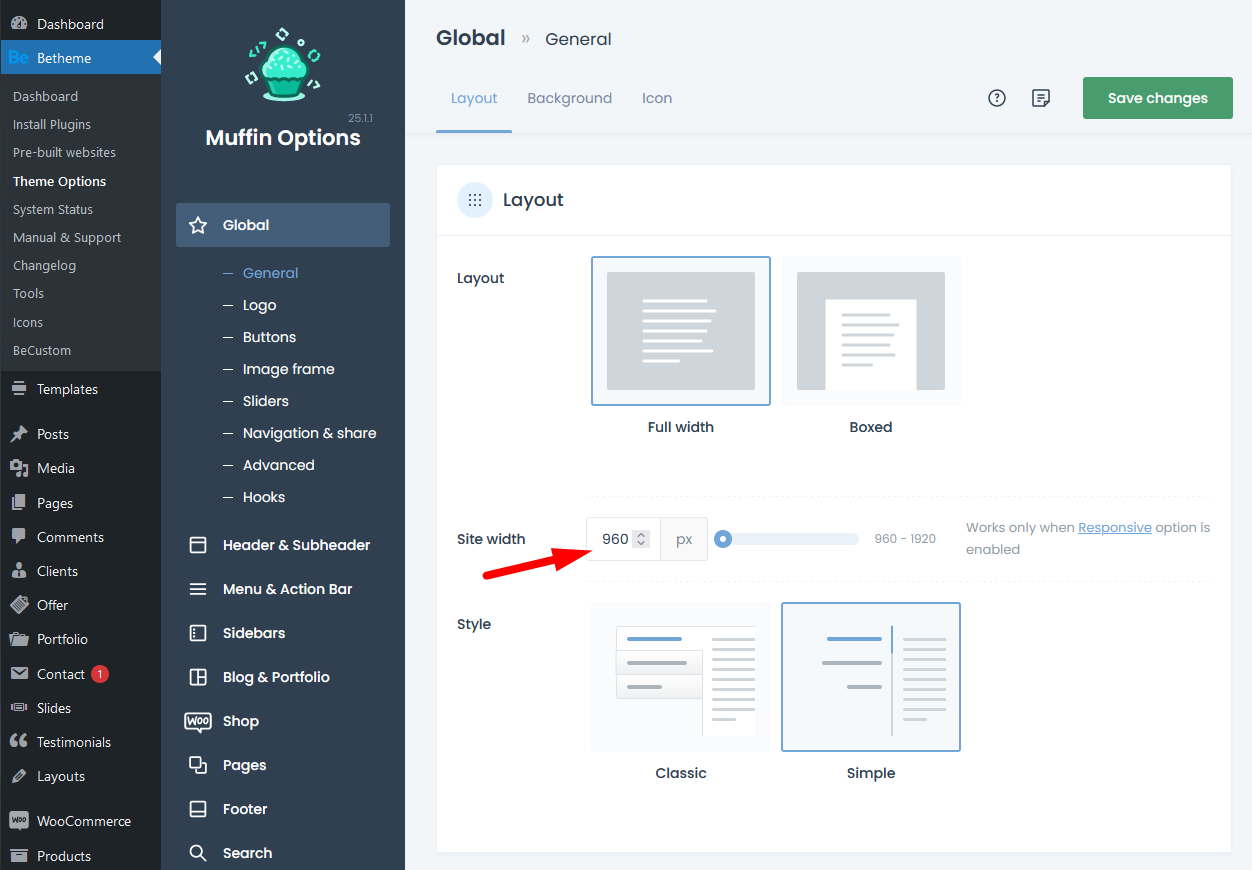This screenshot has width=1252, height=870.
Task: Click the Global star icon
Action: pos(198,225)
